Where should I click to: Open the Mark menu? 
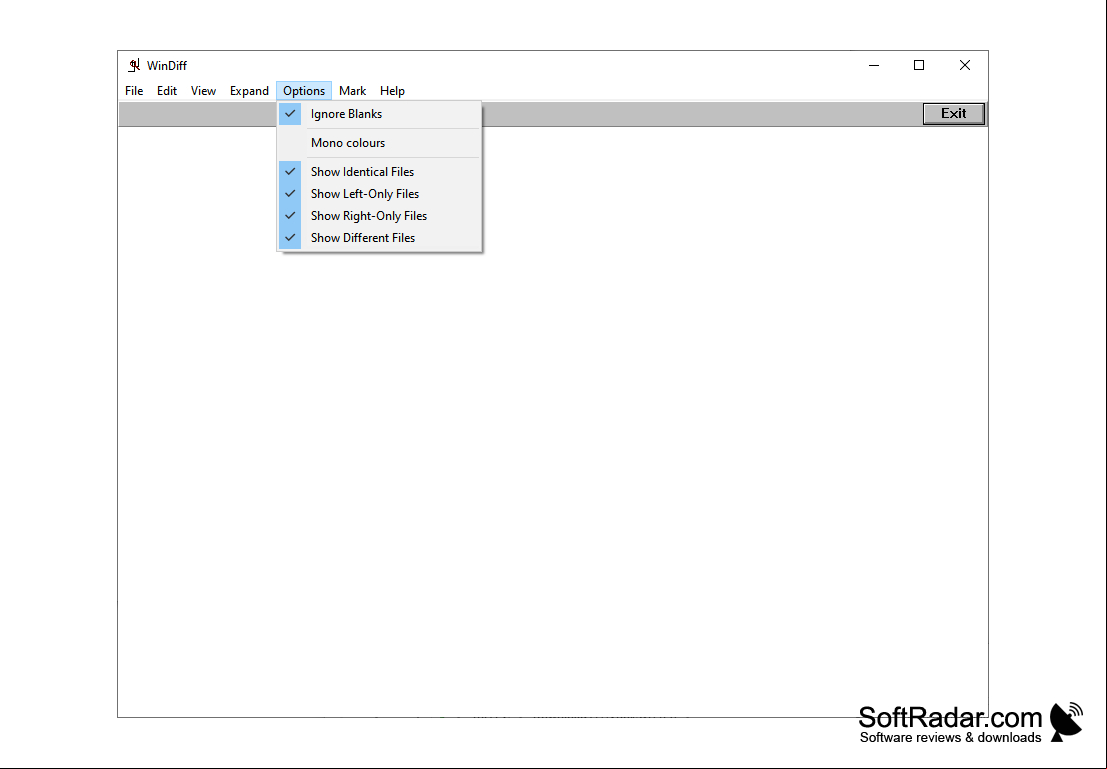tap(352, 90)
